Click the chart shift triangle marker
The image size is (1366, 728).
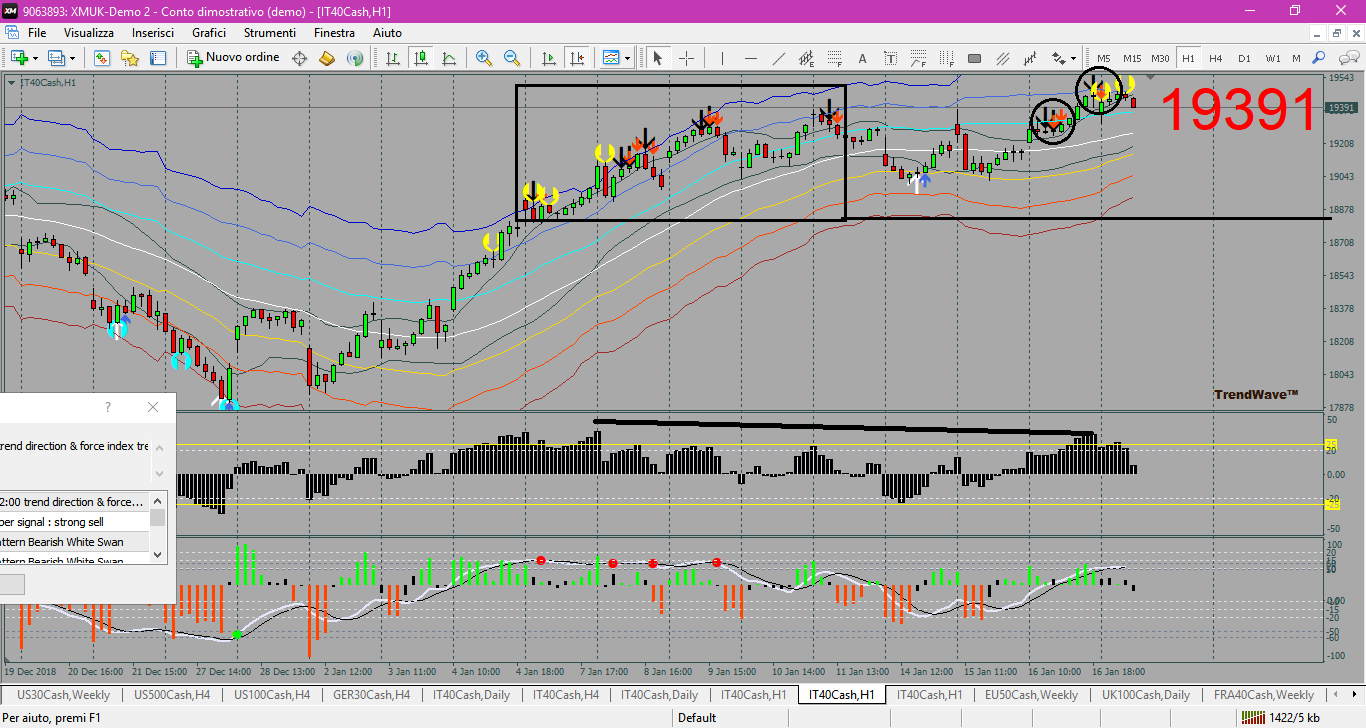[1150, 77]
